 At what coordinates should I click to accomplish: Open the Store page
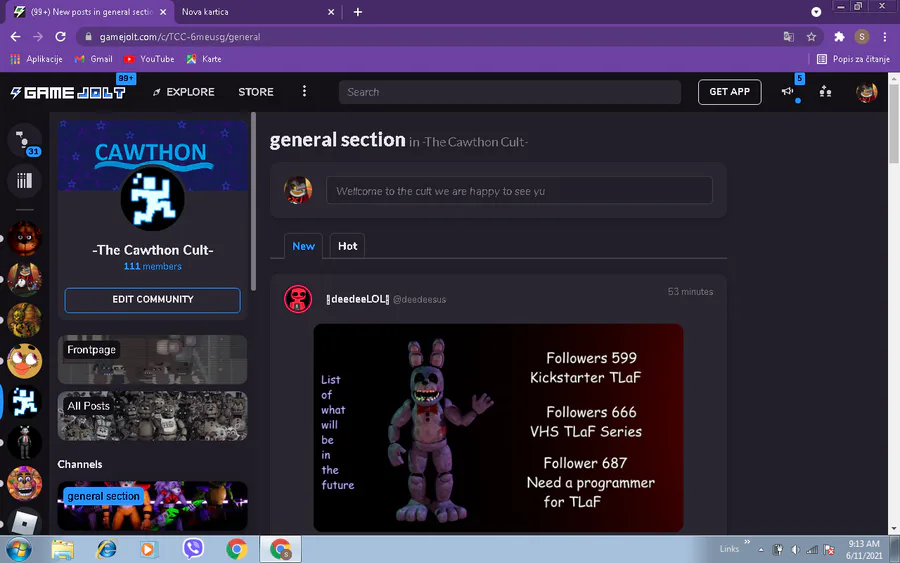pos(256,92)
